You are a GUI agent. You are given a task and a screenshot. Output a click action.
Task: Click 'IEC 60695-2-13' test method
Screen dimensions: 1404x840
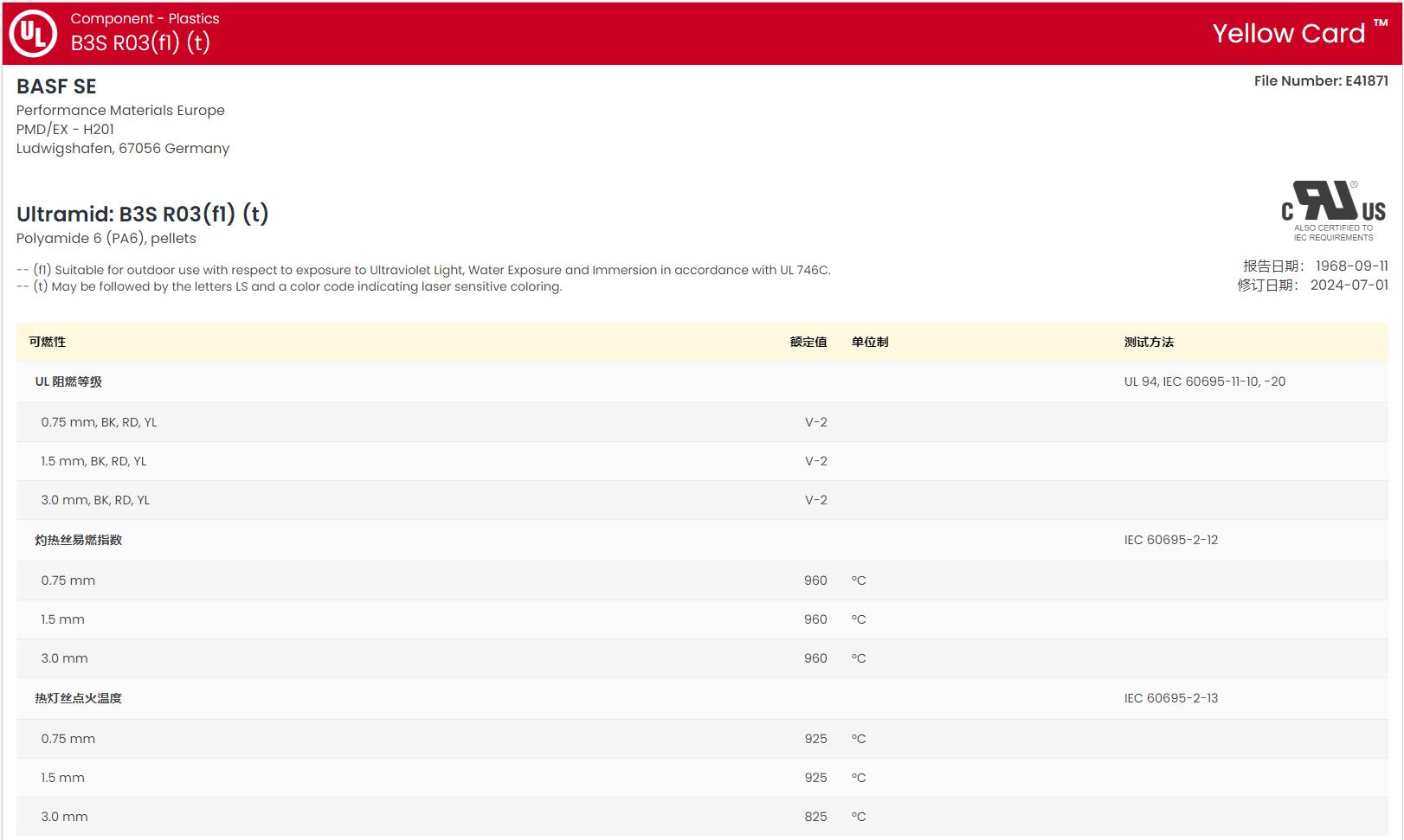point(1171,698)
